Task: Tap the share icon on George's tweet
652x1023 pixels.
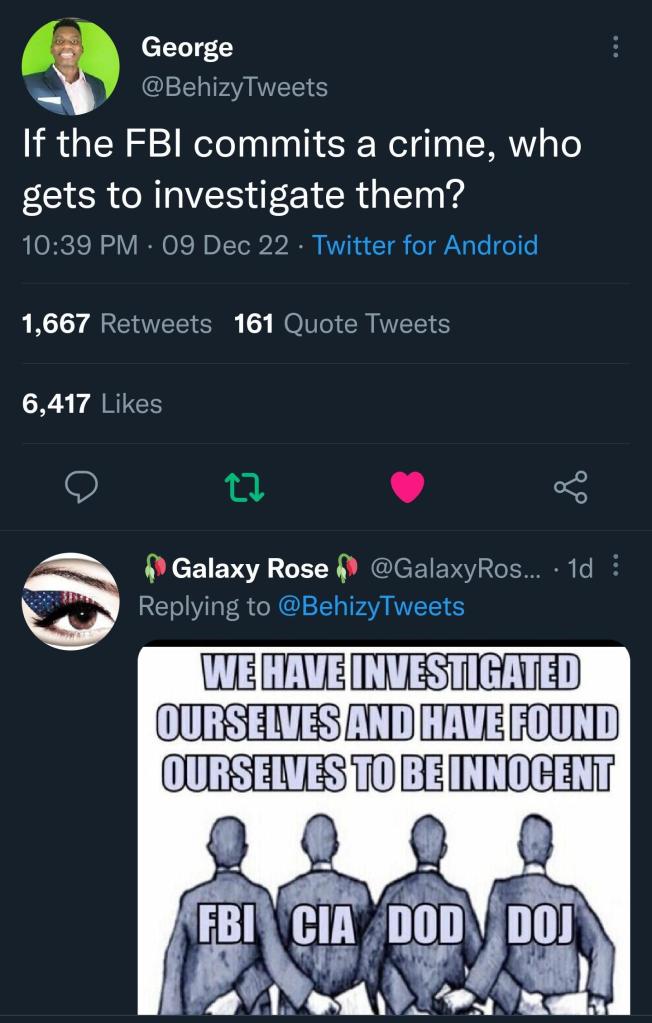Action: 570,487
